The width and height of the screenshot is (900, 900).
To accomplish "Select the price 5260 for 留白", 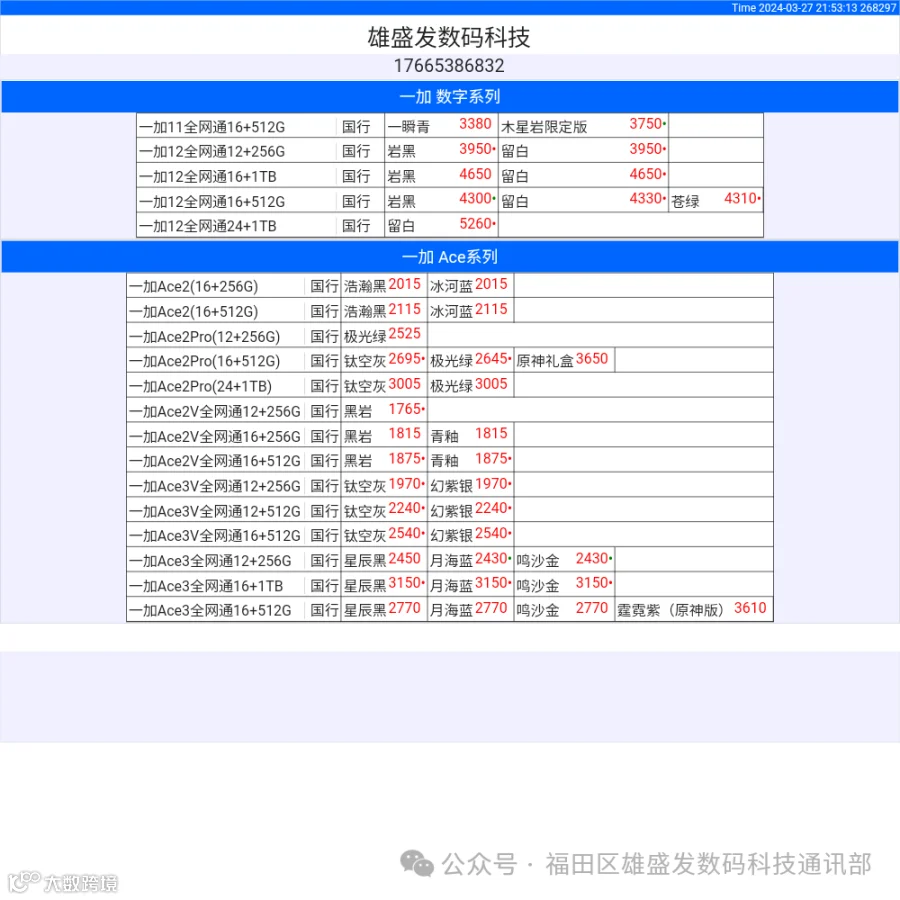I will click(475, 224).
